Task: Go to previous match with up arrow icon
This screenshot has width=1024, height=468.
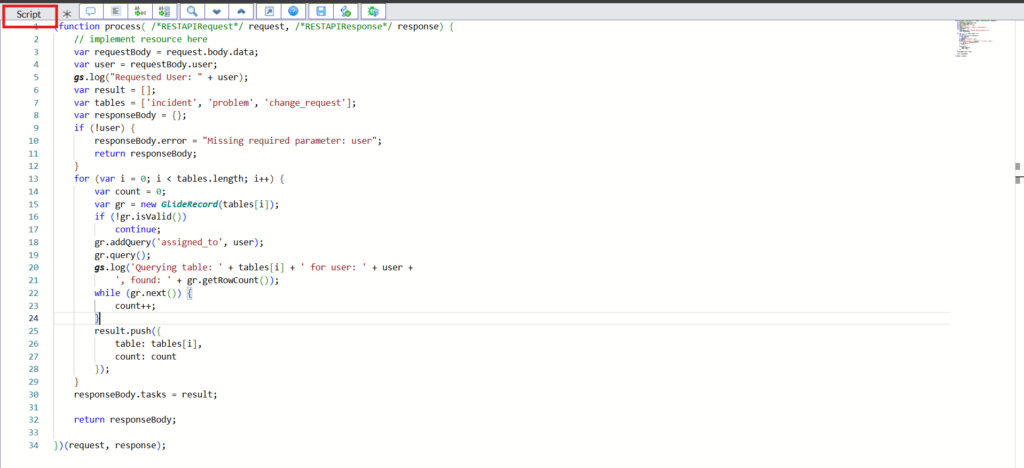Action: point(241,12)
